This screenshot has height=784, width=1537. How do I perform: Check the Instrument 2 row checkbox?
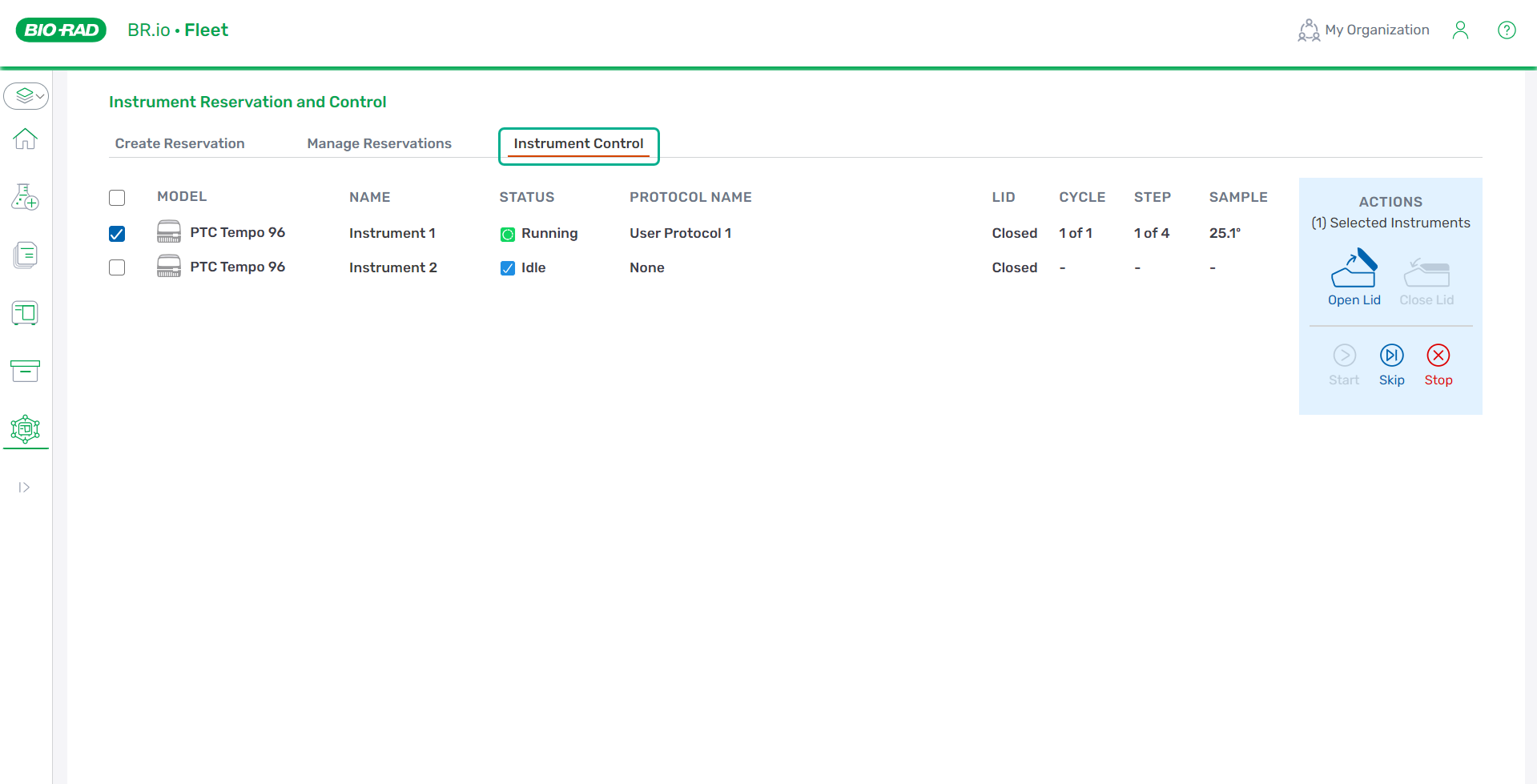click(117, 267)
